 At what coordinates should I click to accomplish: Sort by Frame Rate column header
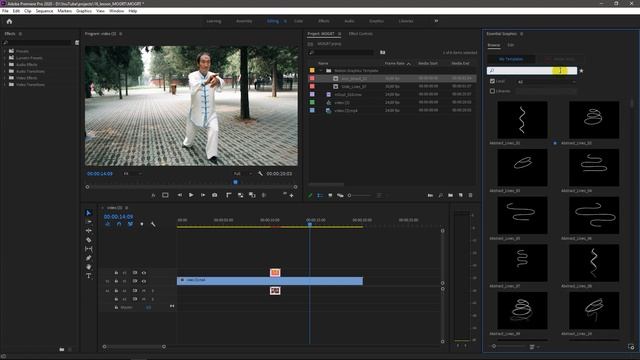395,63
